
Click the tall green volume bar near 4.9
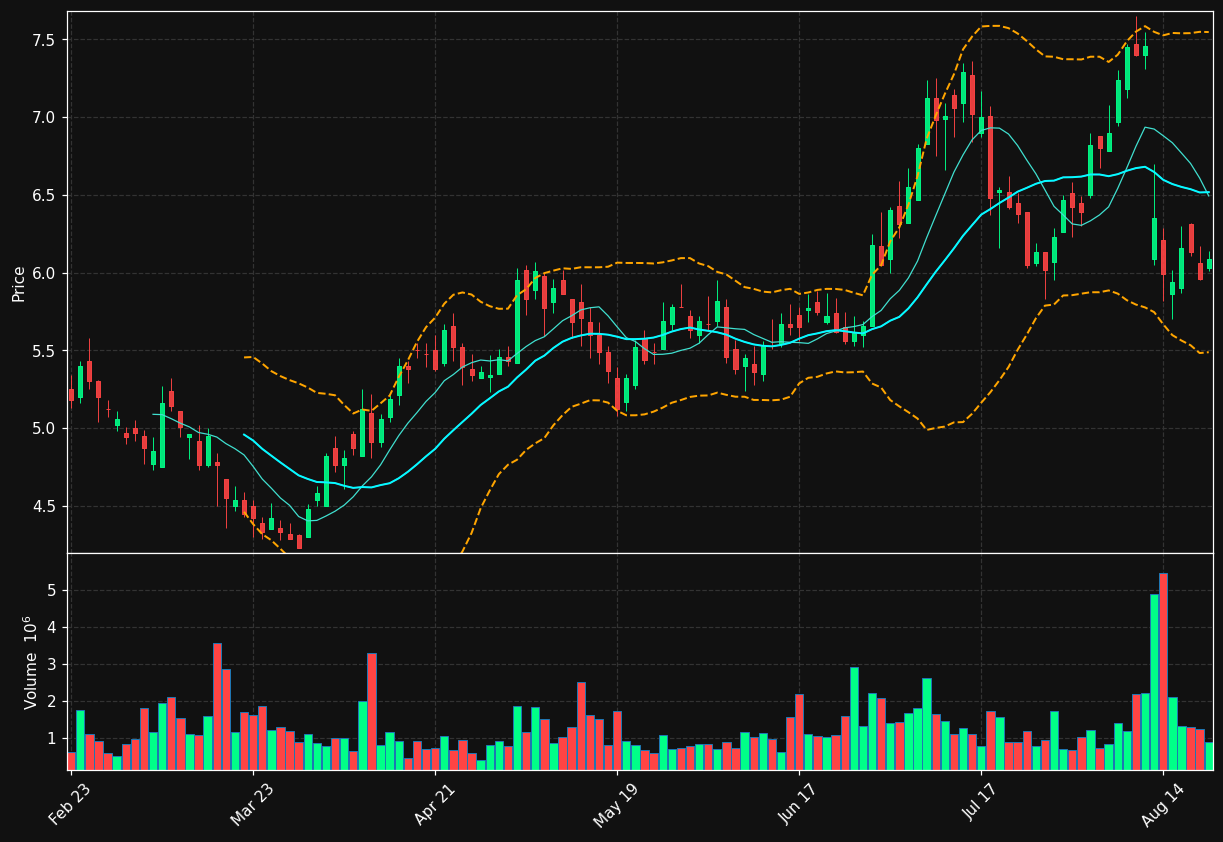(1154, 682)
